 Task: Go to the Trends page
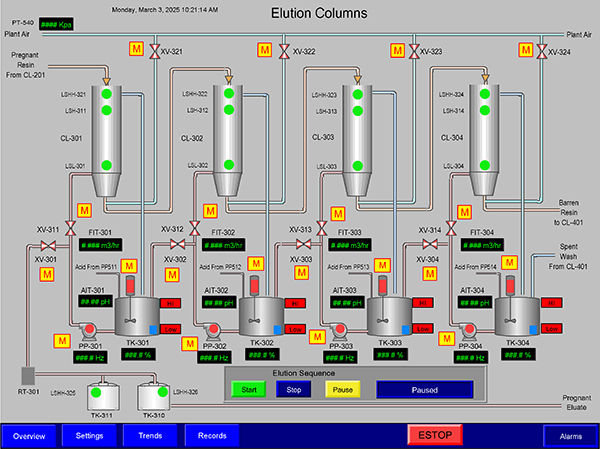click(151, 436)
